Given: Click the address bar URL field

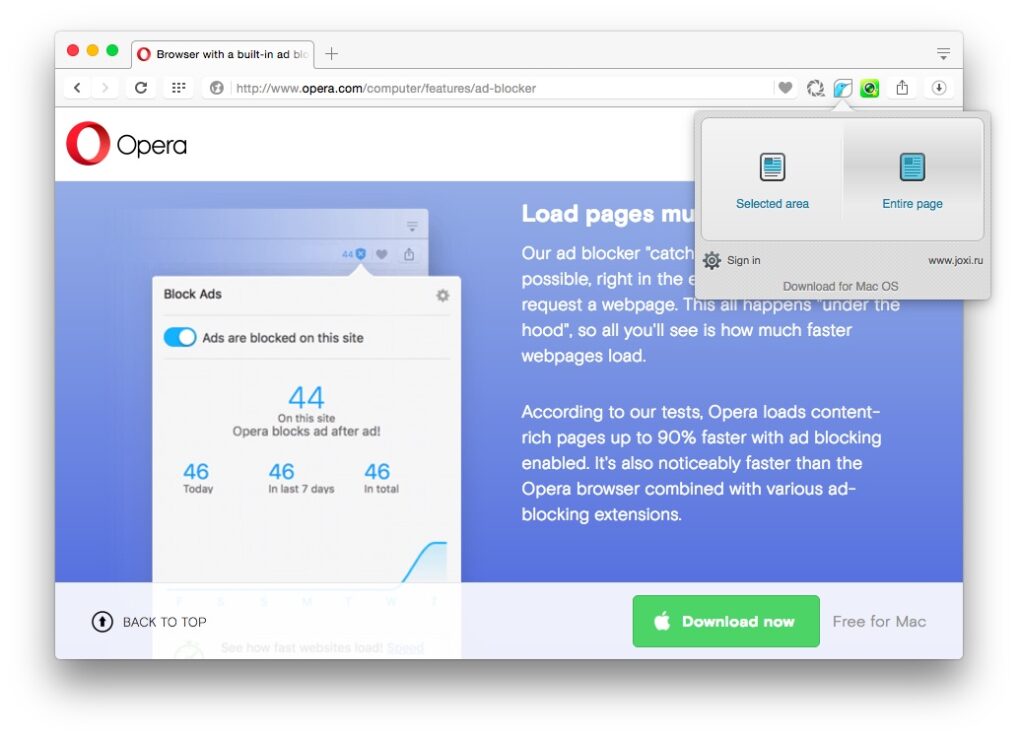Looking at the screenshot, I should pos(500,88).
